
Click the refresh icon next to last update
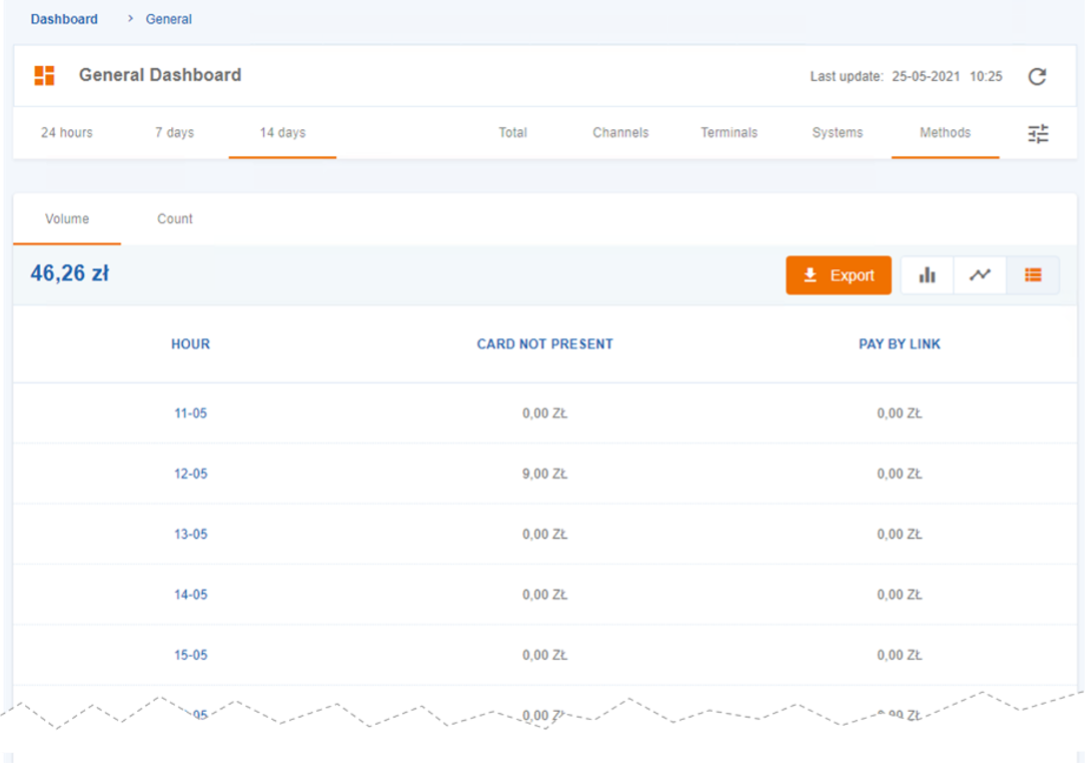point(1037,76)
